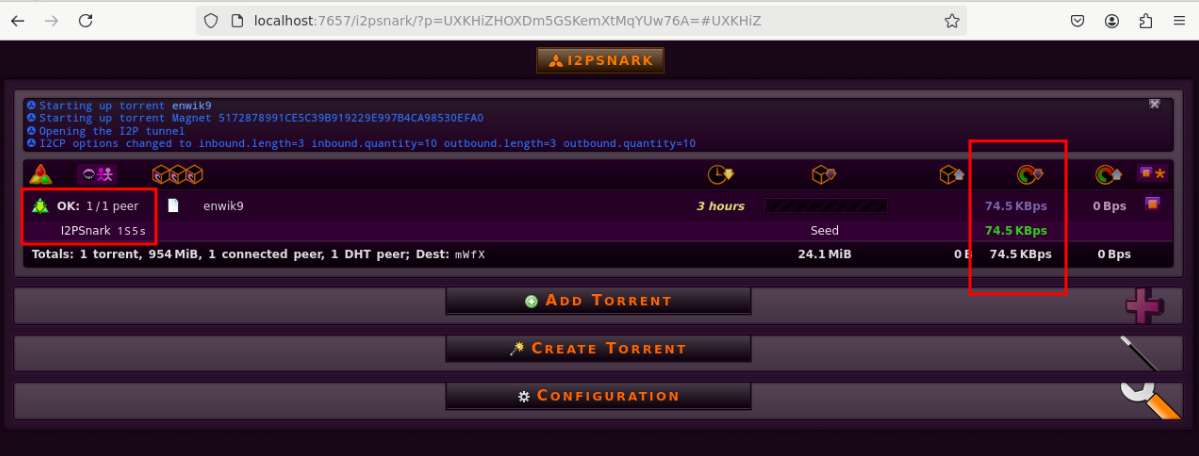1199x456 pixels.
Task: Click the purple plus icon beside Add Torrent
Action: point(1144,305)
